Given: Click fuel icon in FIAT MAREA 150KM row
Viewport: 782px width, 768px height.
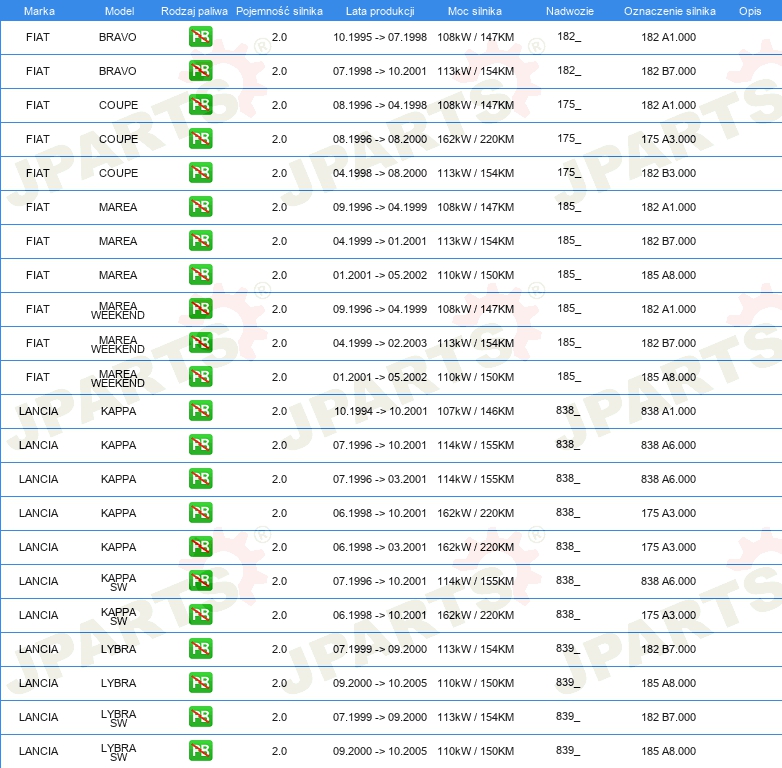Looking at the screenshot, I should point(200,275).
